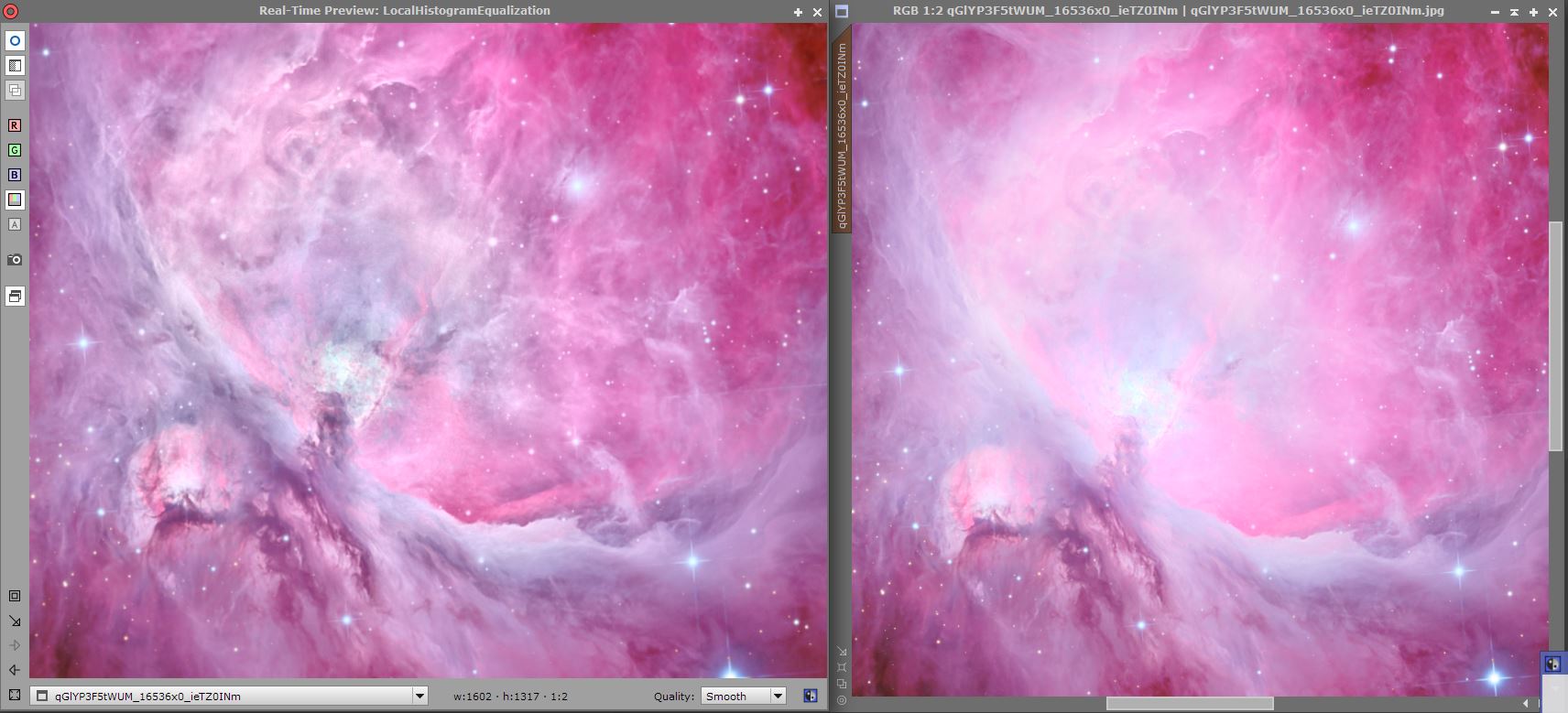1568x713 pixels.
Task: Toggle the Real-Time Preview update circle button
Action: coord(15,41)
